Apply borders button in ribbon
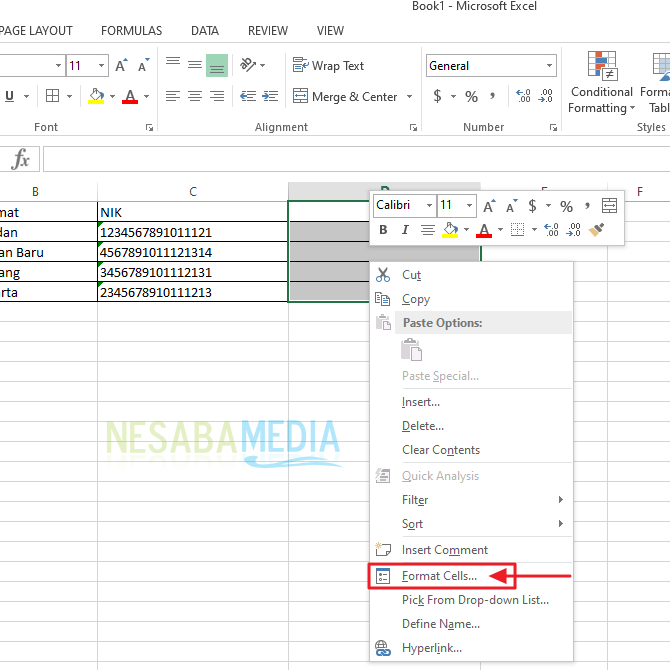The height and width of the screenshot is (670, 670). point(53,96)
